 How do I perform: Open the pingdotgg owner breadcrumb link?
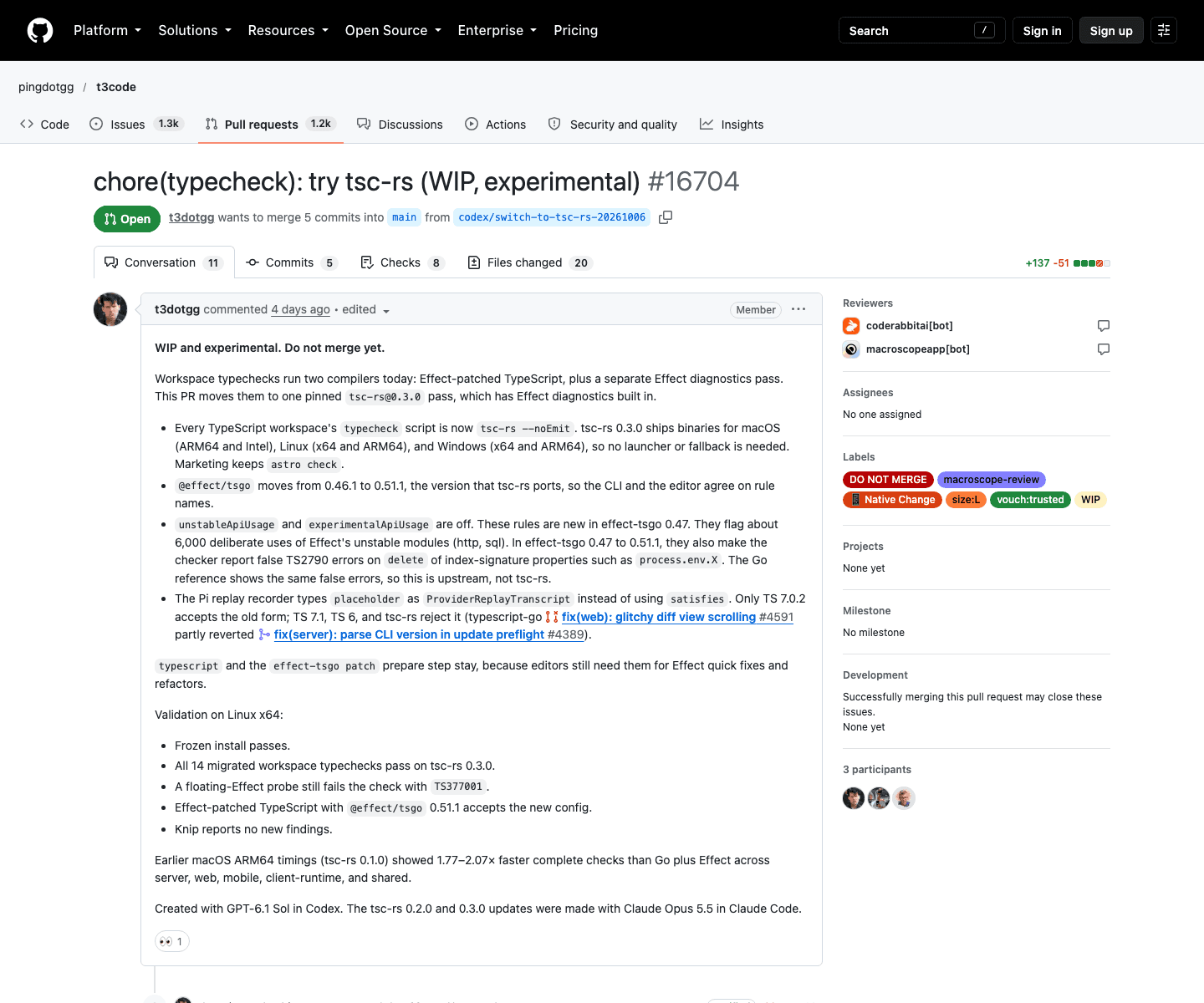pos(46,87)
